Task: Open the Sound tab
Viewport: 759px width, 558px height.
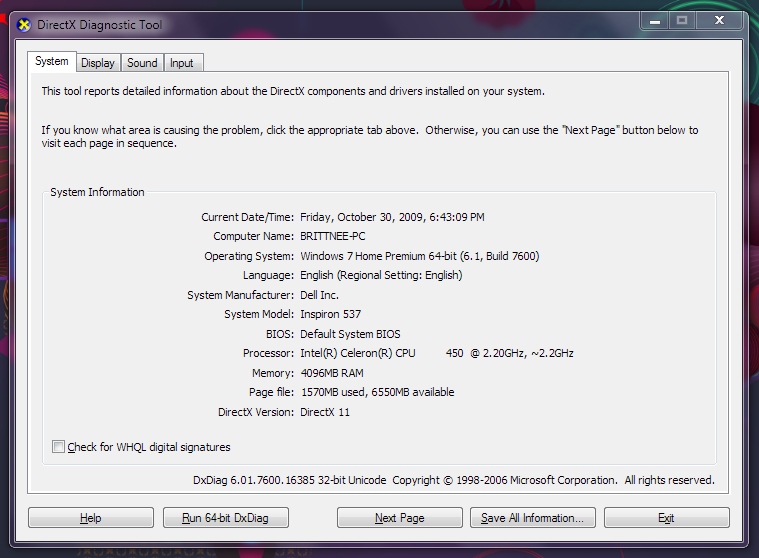Action: coord(142,63)
